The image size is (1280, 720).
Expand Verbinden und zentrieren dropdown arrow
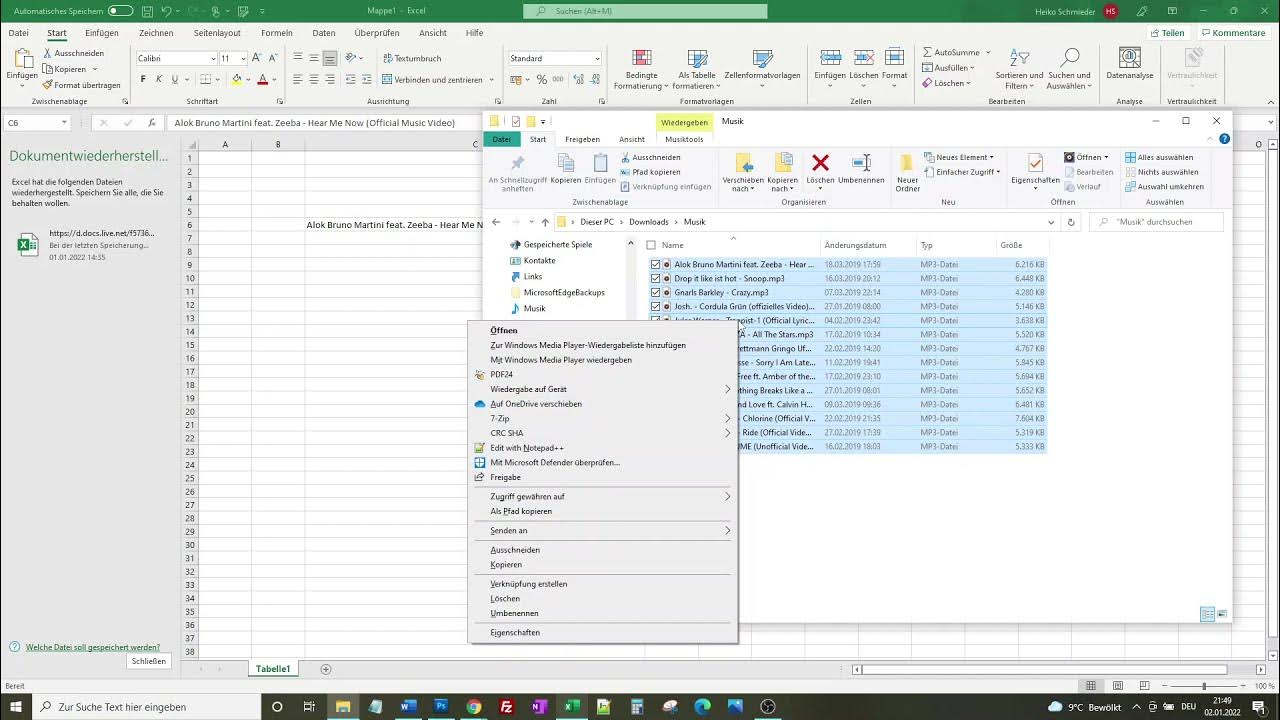point(491,79)
